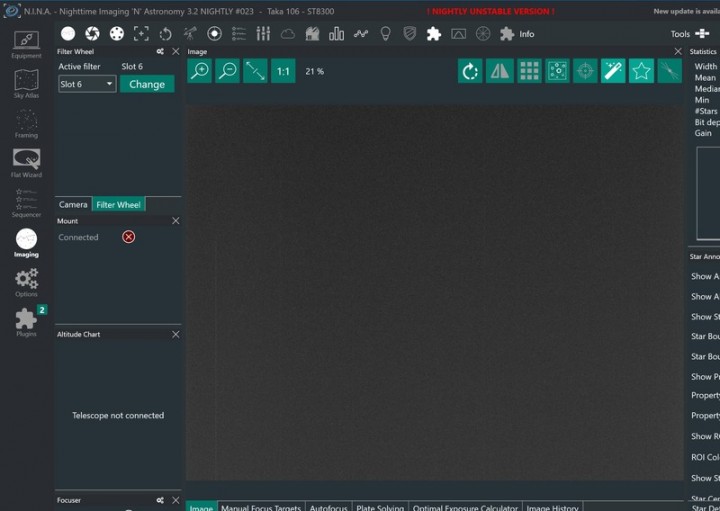The width and height of the screenshot is (720, 511).
Task: Open the Tools menu at top right
Action: (x=689, y=34)
